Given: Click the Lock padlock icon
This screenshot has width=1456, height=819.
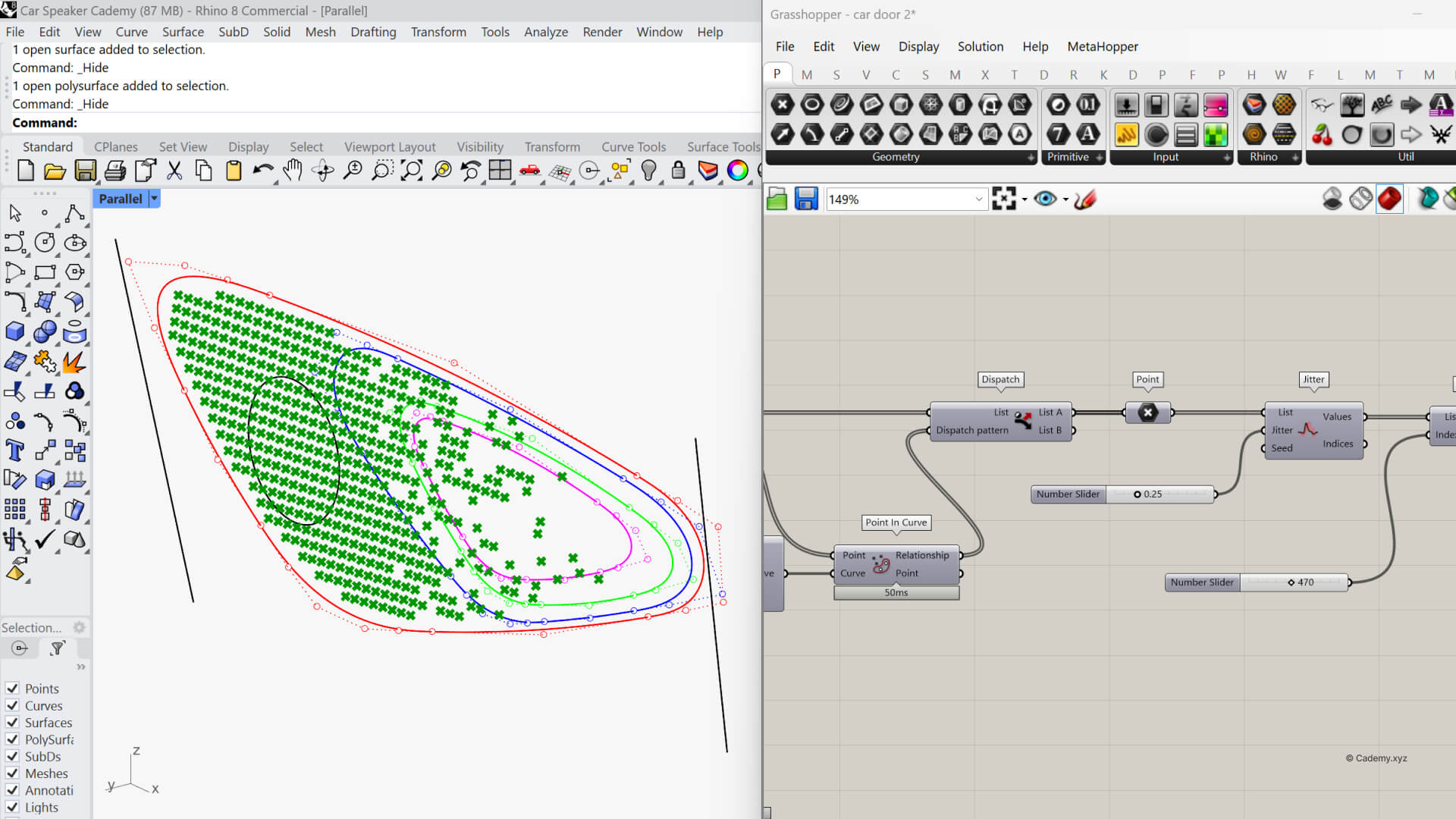Looking at the screenshot, I should tap(678, 171).
